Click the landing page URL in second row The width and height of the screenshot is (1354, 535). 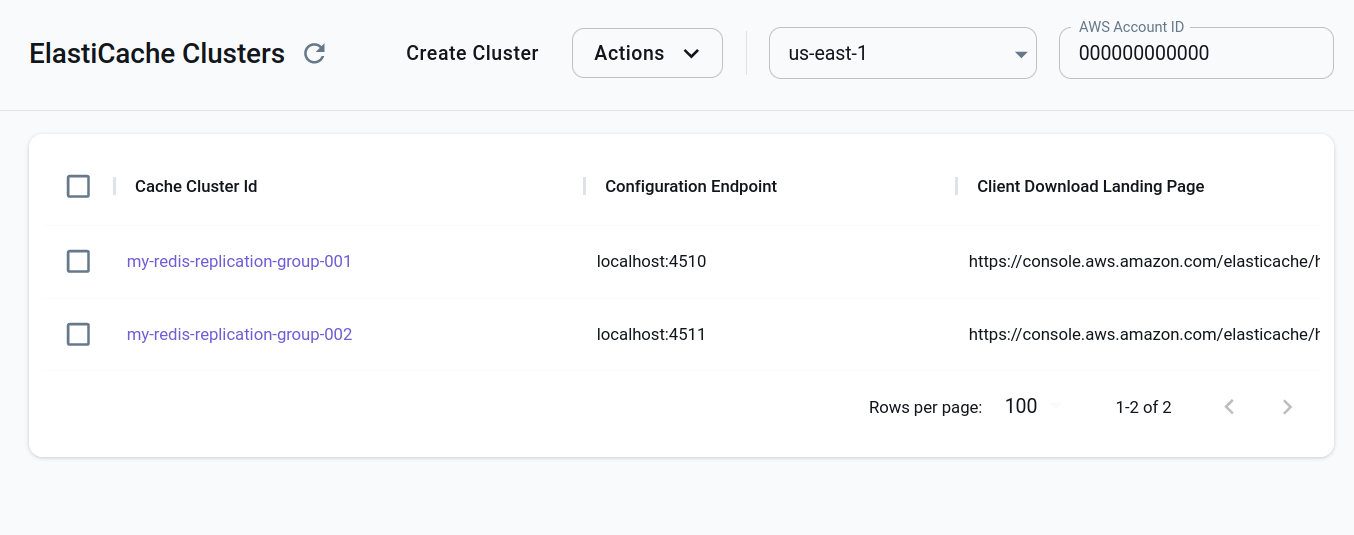click(x=1143, y=334)
